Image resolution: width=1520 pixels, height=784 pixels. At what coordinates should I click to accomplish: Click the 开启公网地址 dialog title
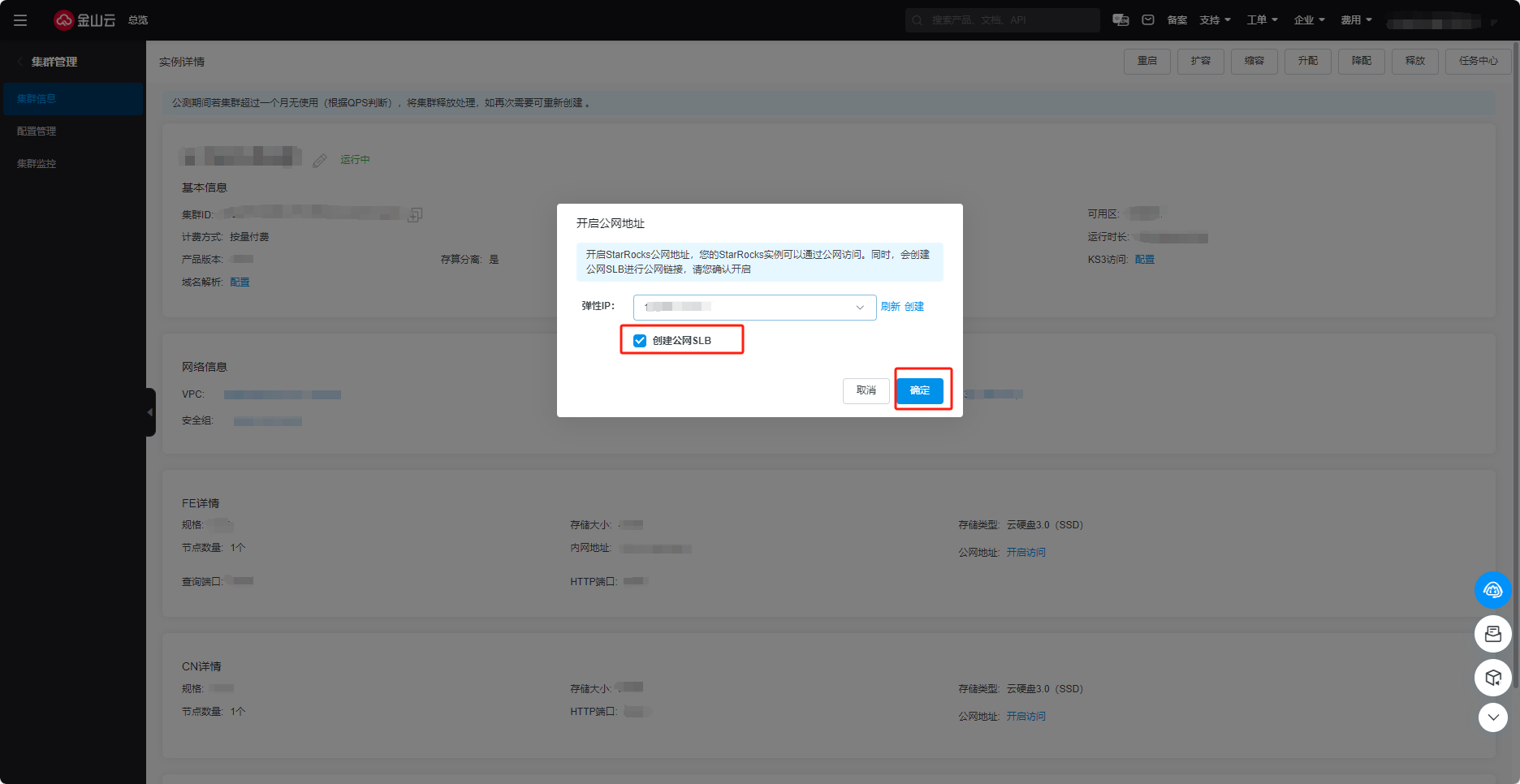(611, 223)
